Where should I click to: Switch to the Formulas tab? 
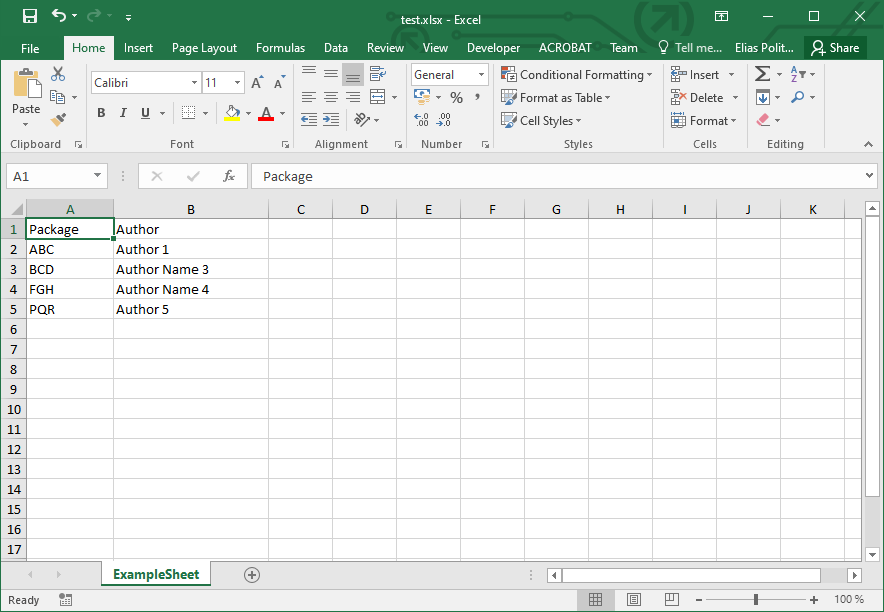[280, 48]
